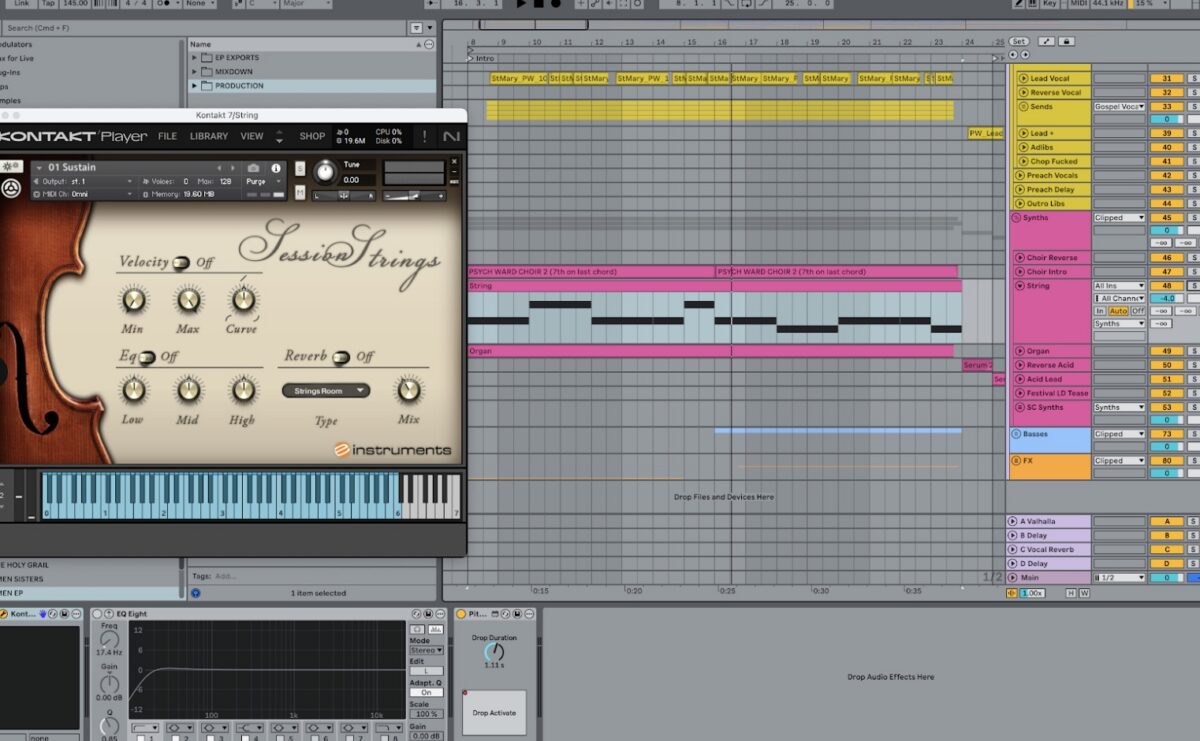The height and width of the screenshot is (741, 1200).
Task: Click the Kontakt view switcher up-down arrows
Action: (279, 136)
